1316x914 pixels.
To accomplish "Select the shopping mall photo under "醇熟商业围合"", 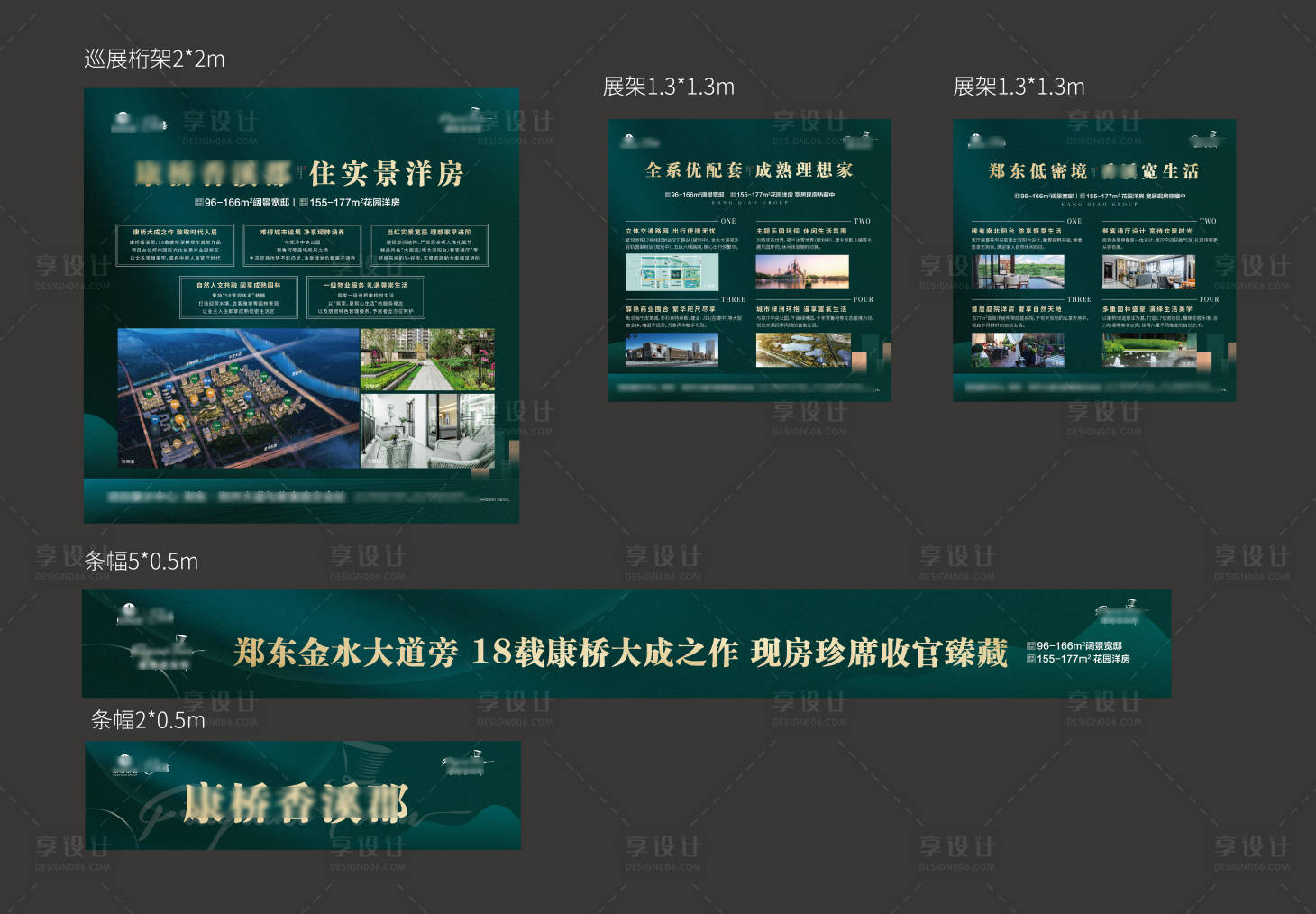I will [672, 350].
